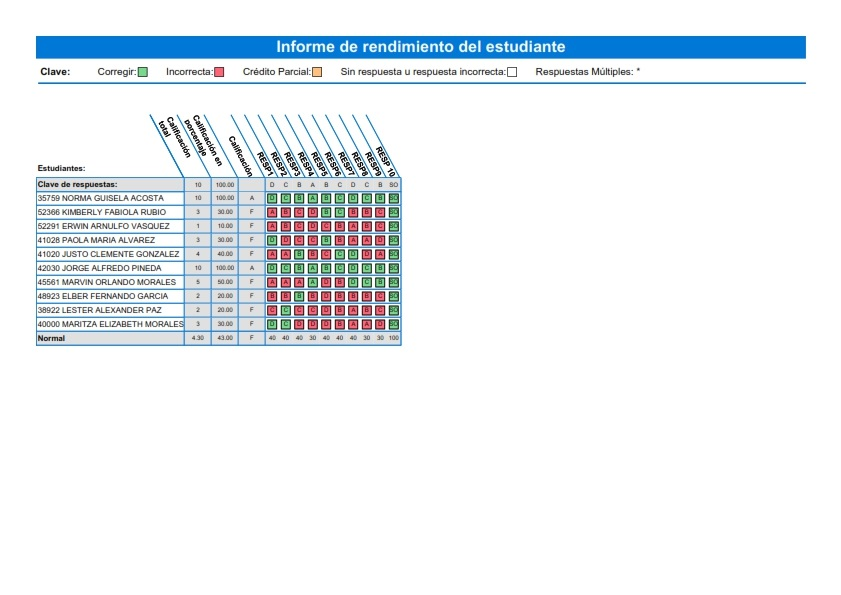Click the 100.00 percentage for JORGE ALFREDO PINEDA
Viewport: 841px width, 595px height.
(x=225, y=268)
